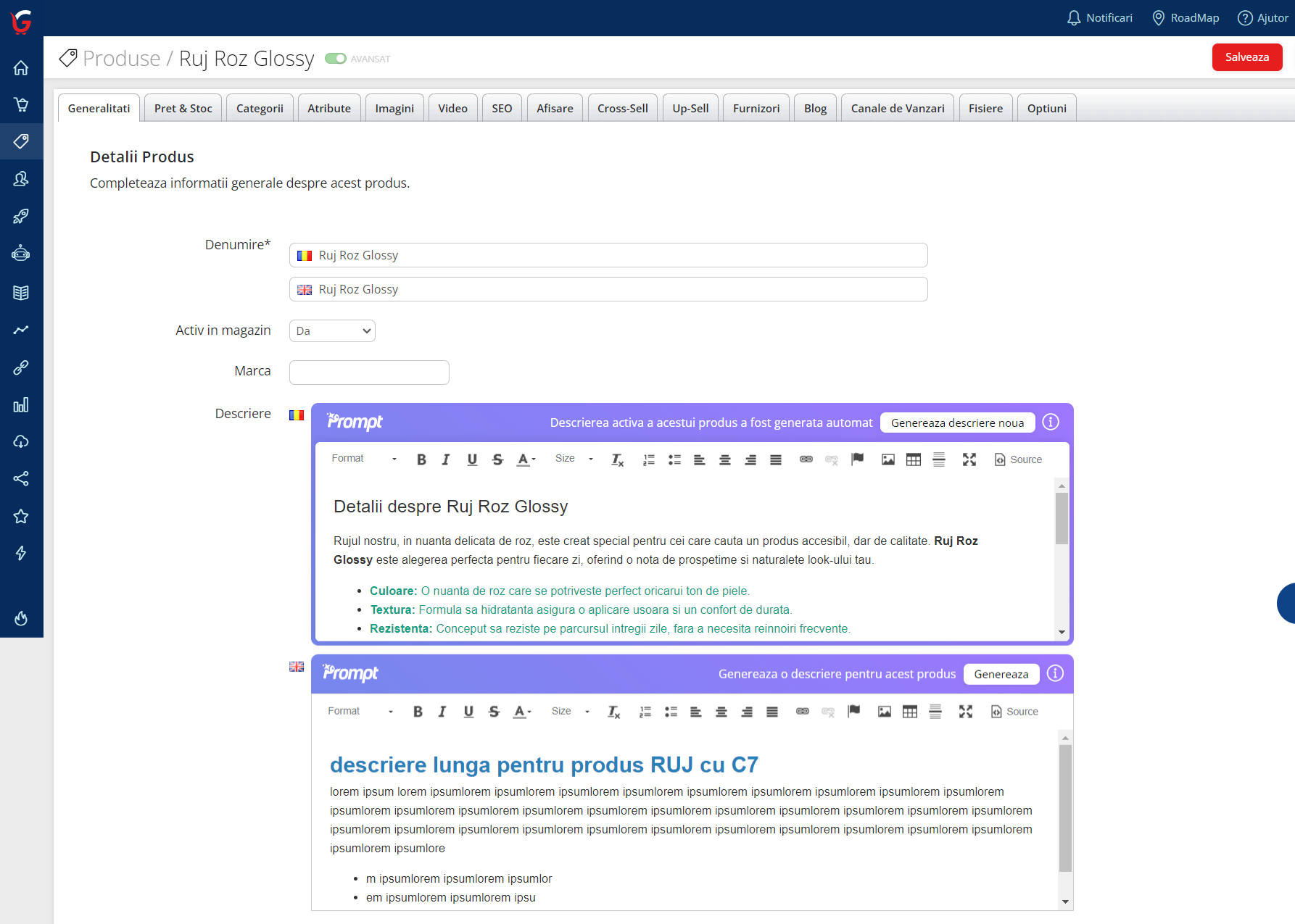Toggle the AVANSAT advanced mode switch

(335, 59)
